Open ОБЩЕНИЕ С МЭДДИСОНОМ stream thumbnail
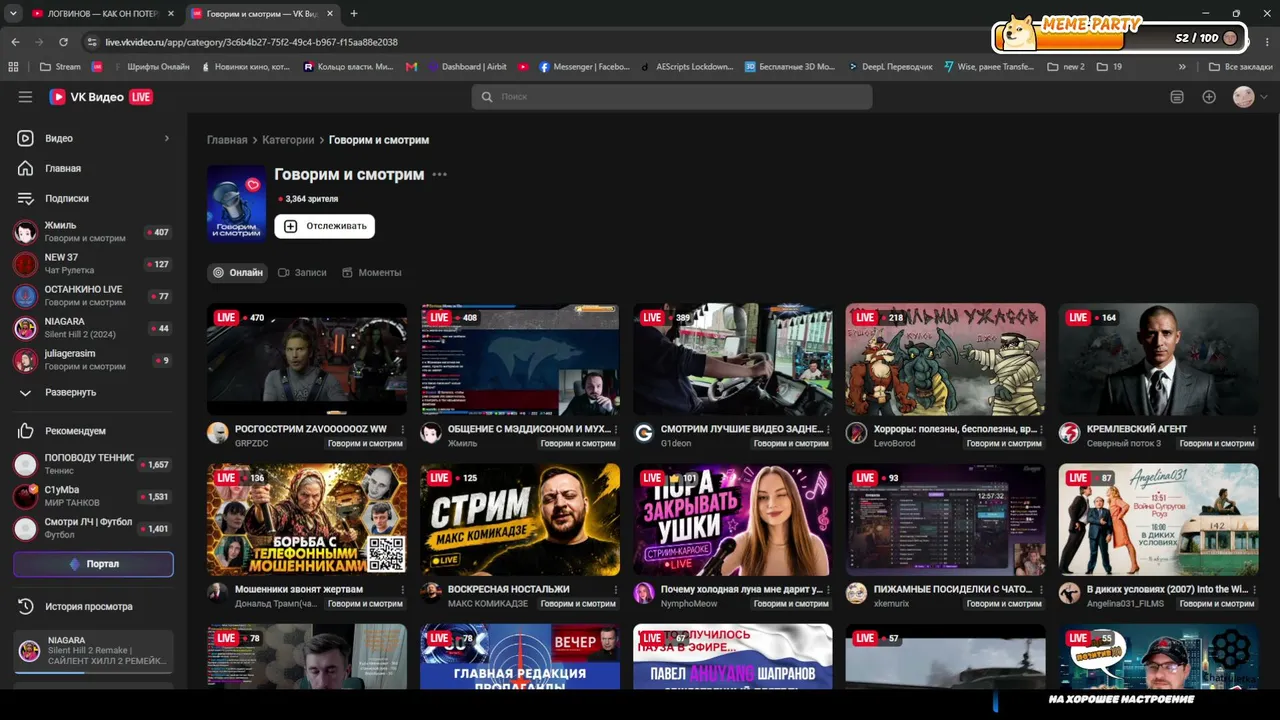Viewport: 1280px width, 720px height. point(520,359)
